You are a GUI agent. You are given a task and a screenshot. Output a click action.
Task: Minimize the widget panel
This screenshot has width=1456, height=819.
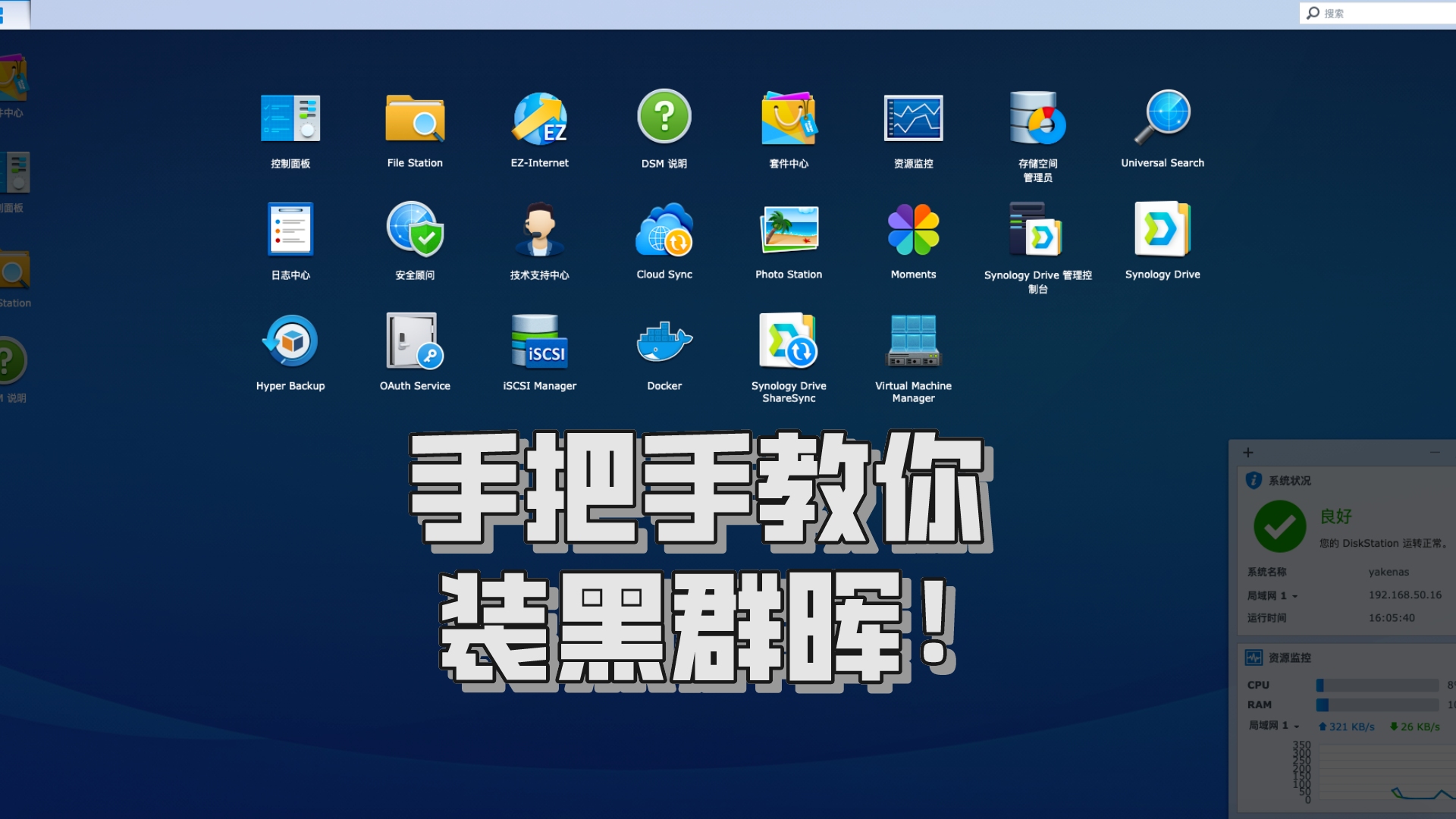point(1435,453)
